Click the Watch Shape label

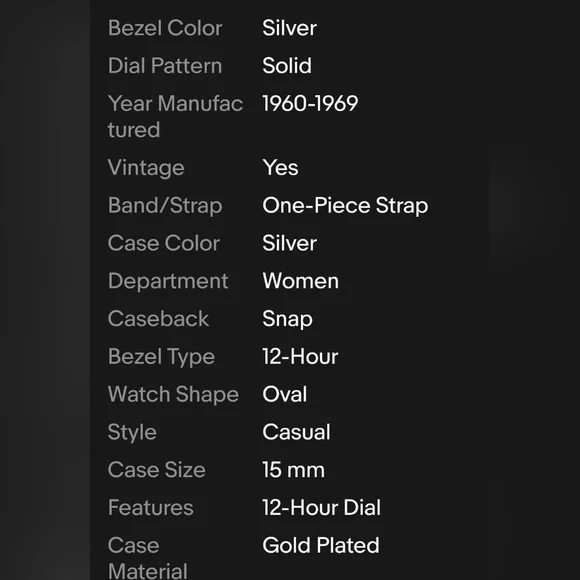pyautogui.click(x=173, y=394)
